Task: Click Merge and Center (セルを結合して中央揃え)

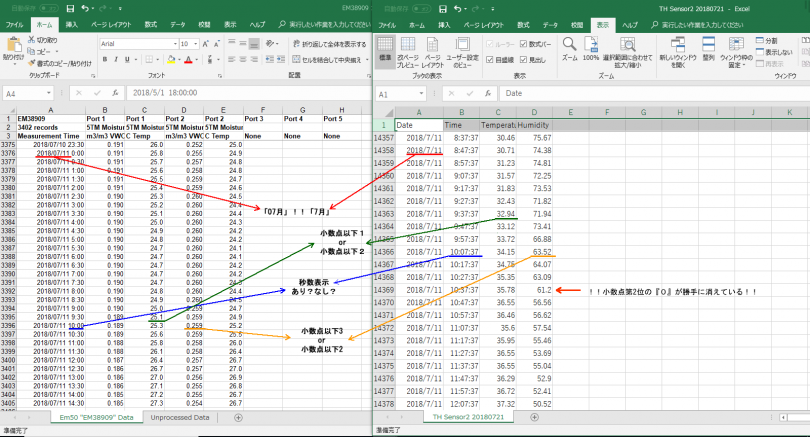Action: point(328,60)
